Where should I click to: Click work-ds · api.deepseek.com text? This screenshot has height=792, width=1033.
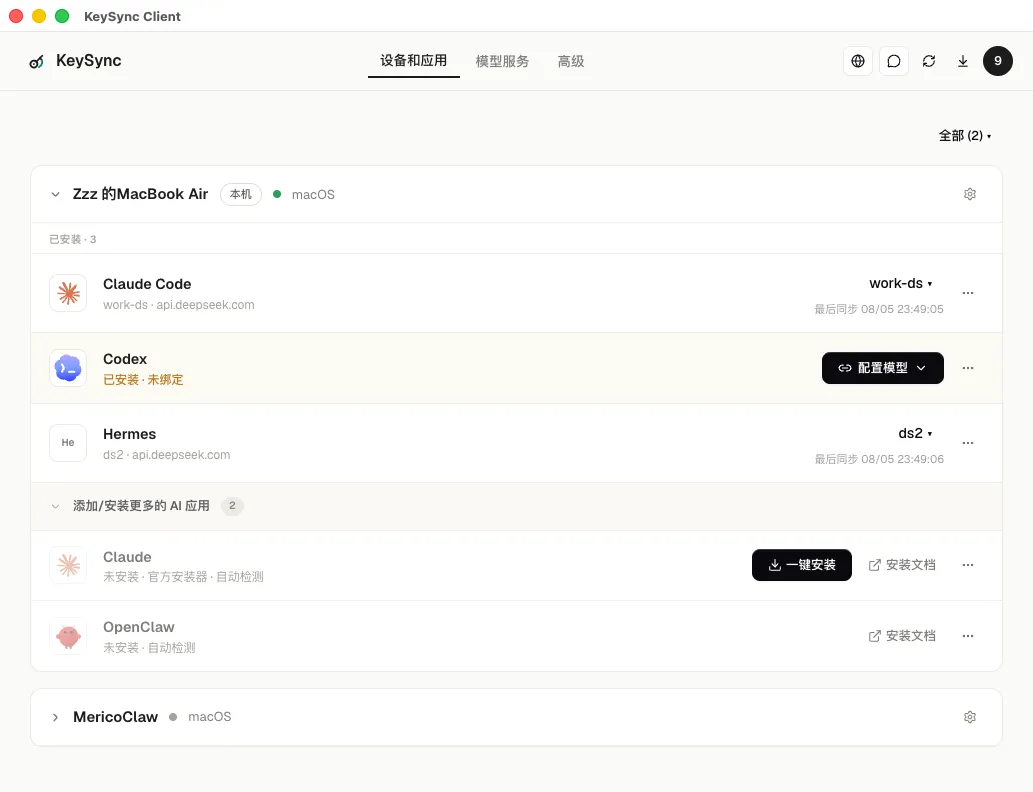pos(179,305)
